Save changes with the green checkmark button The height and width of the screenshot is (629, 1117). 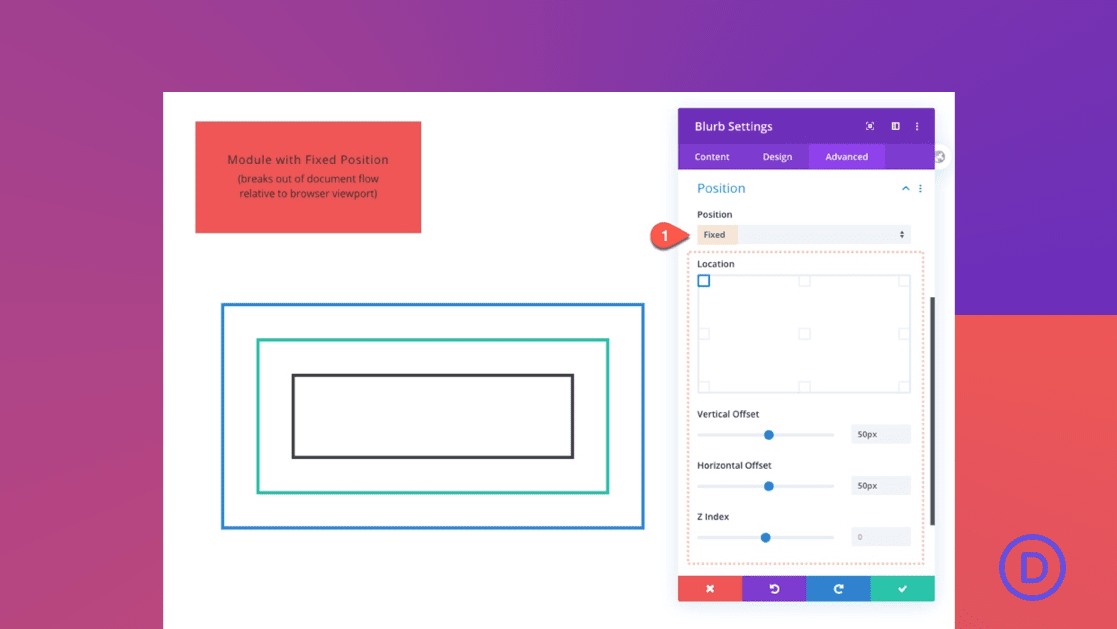[x=902, y=588]
